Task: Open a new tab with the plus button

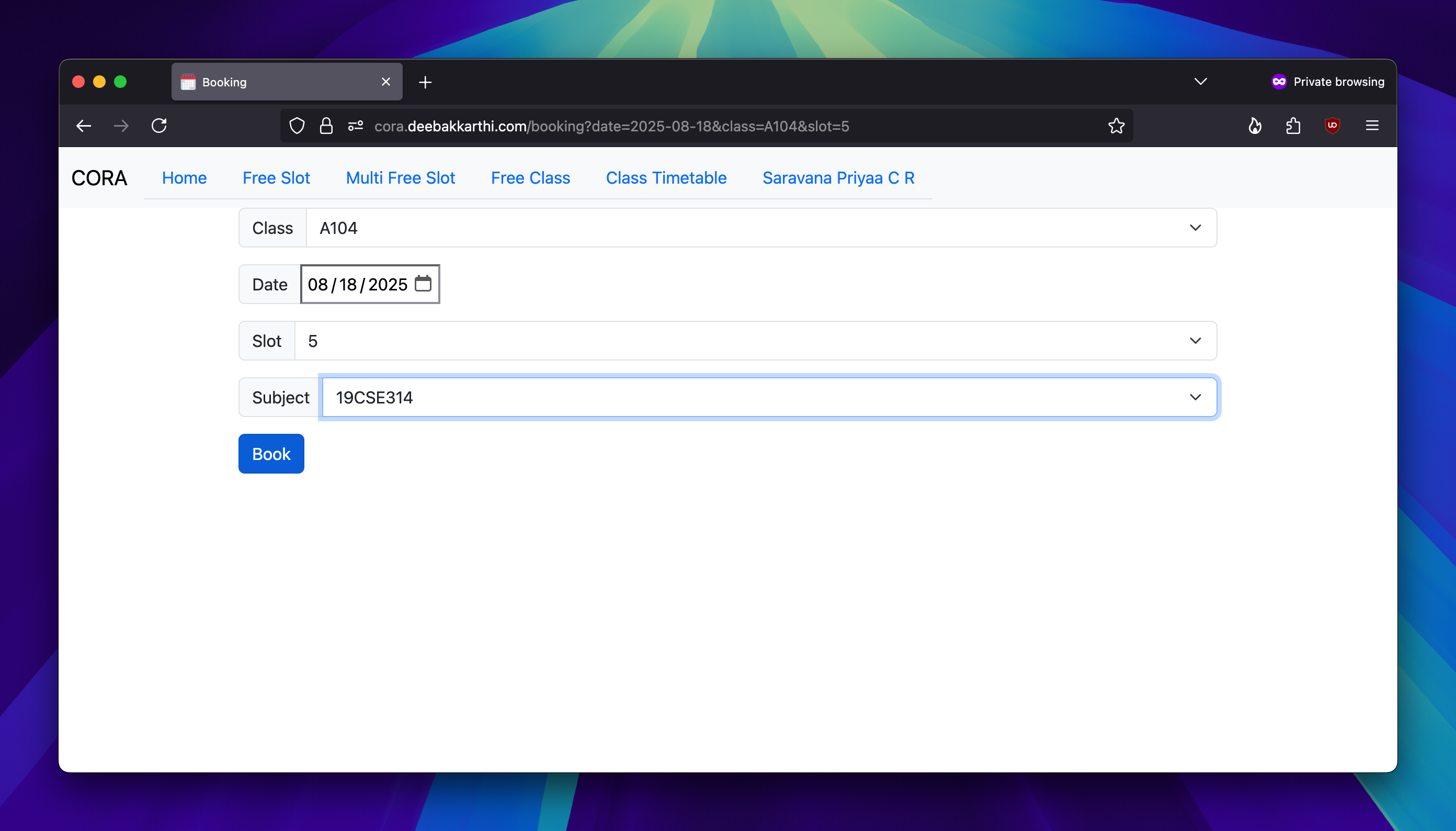Action: [x=425, y=82]
